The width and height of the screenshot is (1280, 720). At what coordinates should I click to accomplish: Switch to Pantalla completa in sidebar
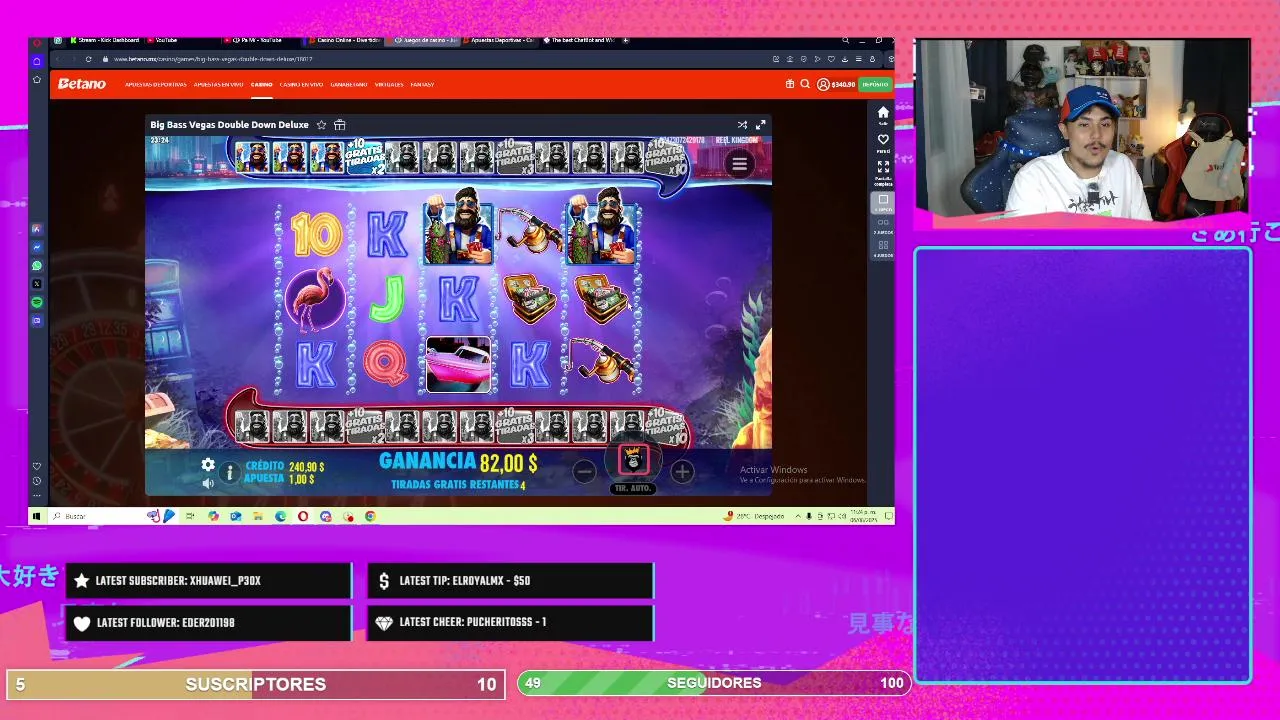pos(883,171)
